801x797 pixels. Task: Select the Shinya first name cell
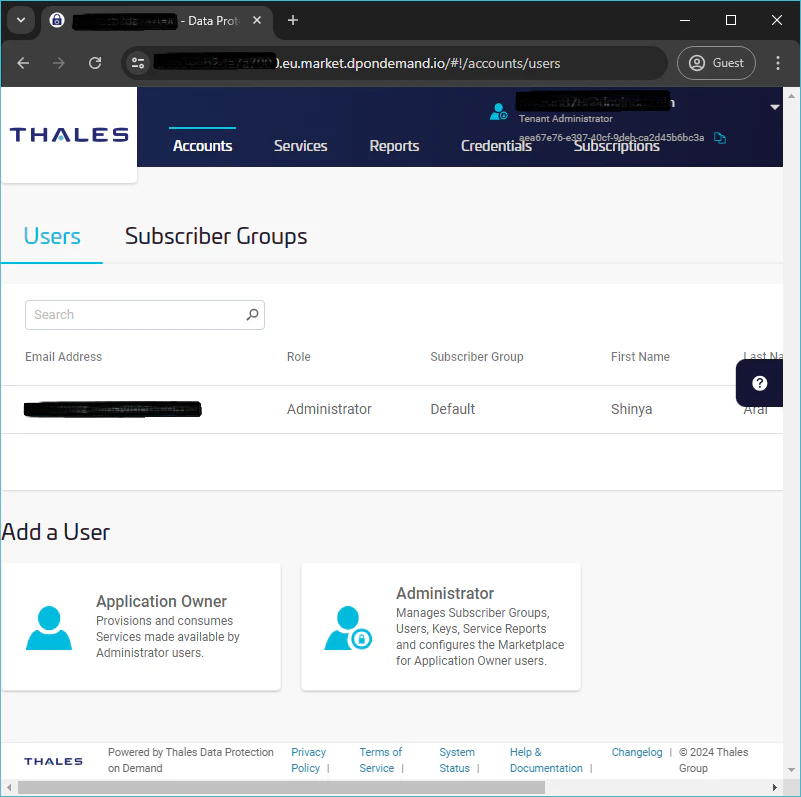(631, 409)
